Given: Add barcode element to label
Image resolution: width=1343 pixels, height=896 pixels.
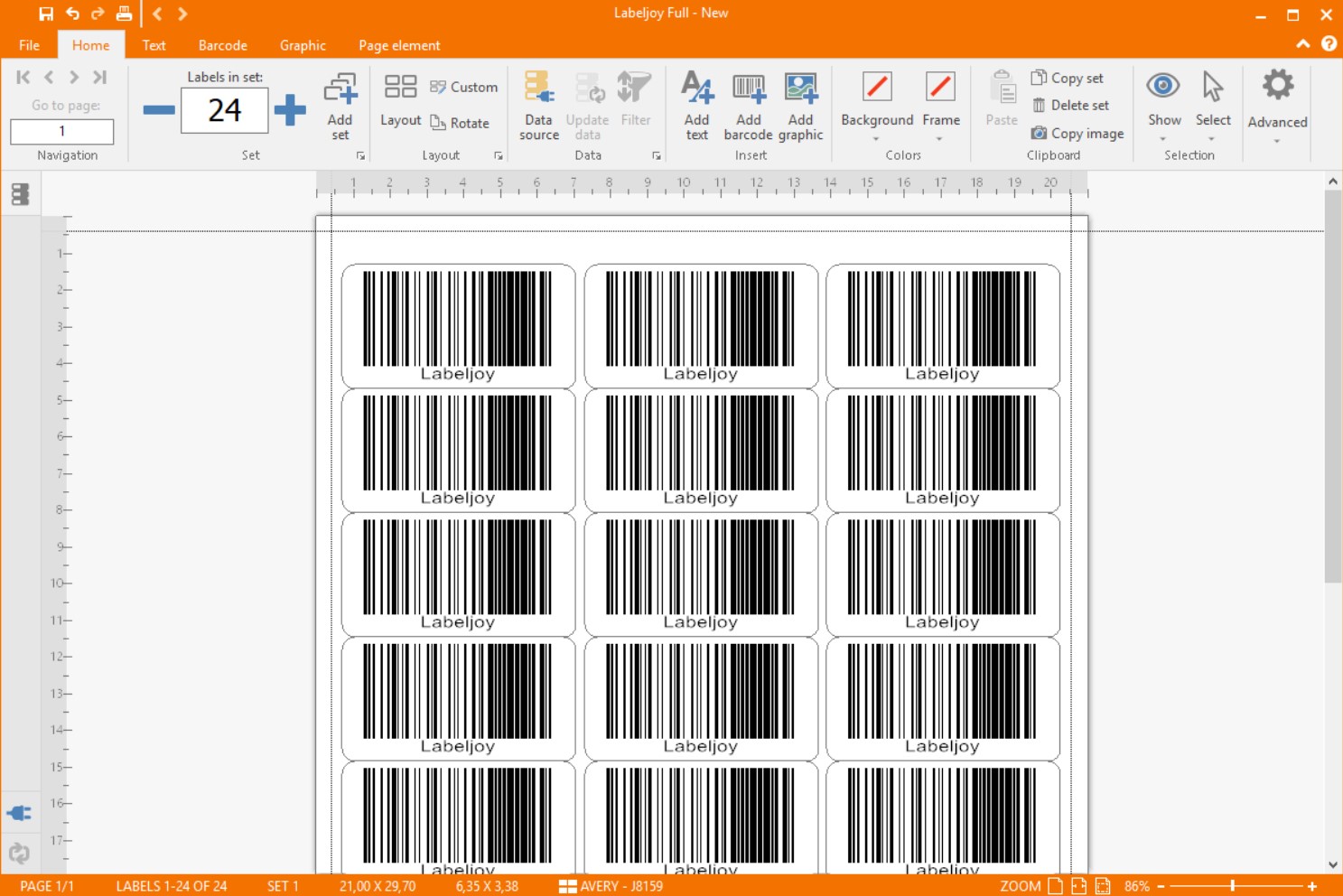Looking at the screenshot, I should (748, 107).
